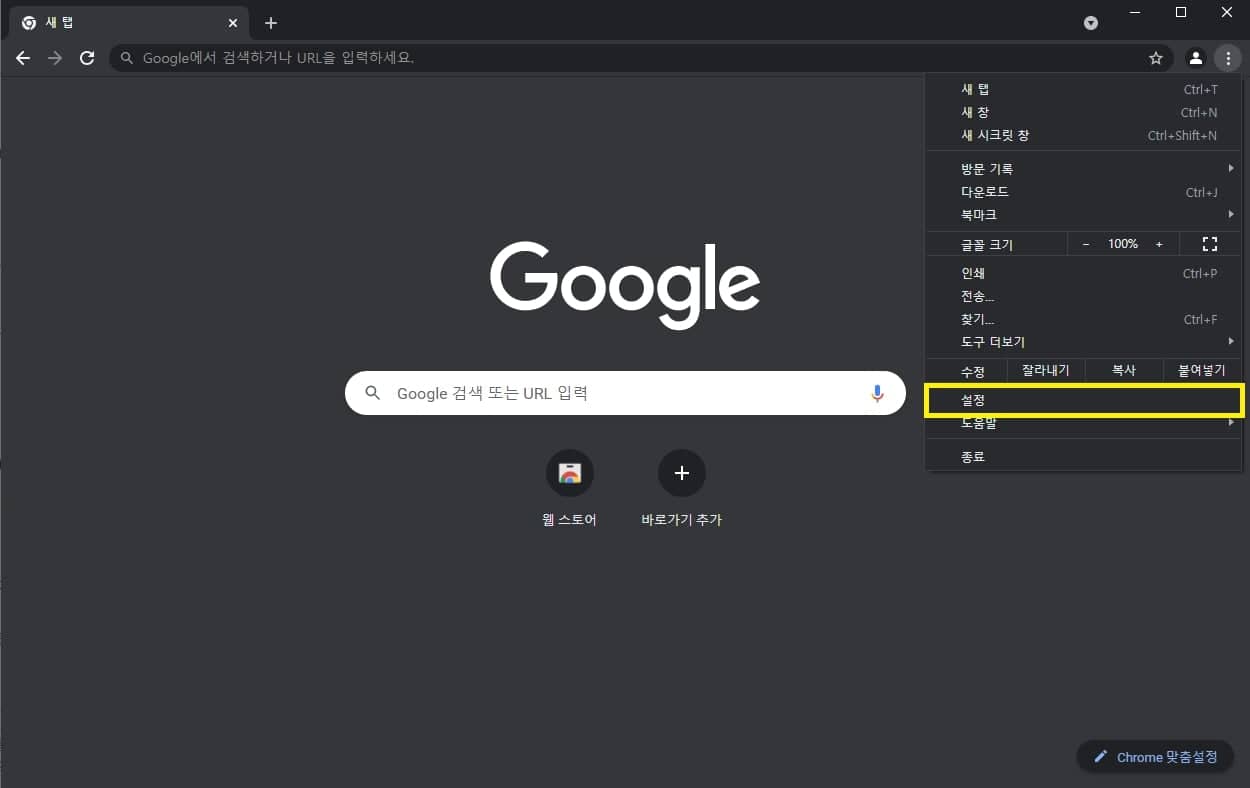Click the 바로가기 추가 plus icon
Screen dimensions: 1250x788
point(681,473)
